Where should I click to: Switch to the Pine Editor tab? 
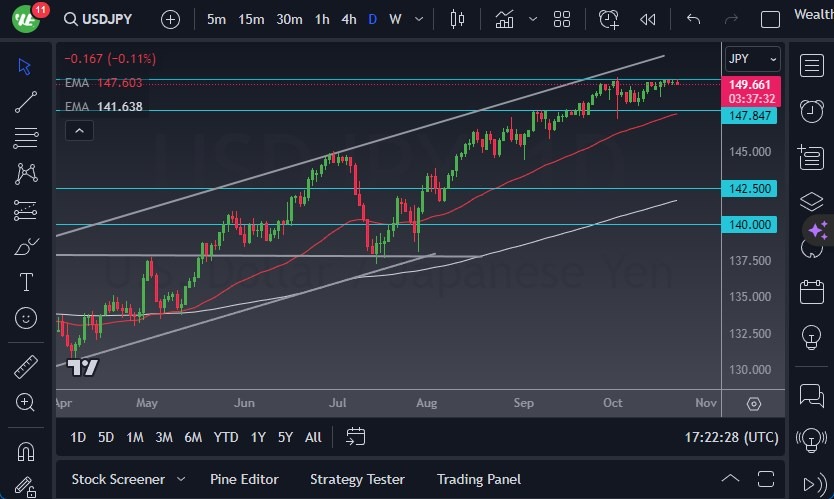pos(244,479)
